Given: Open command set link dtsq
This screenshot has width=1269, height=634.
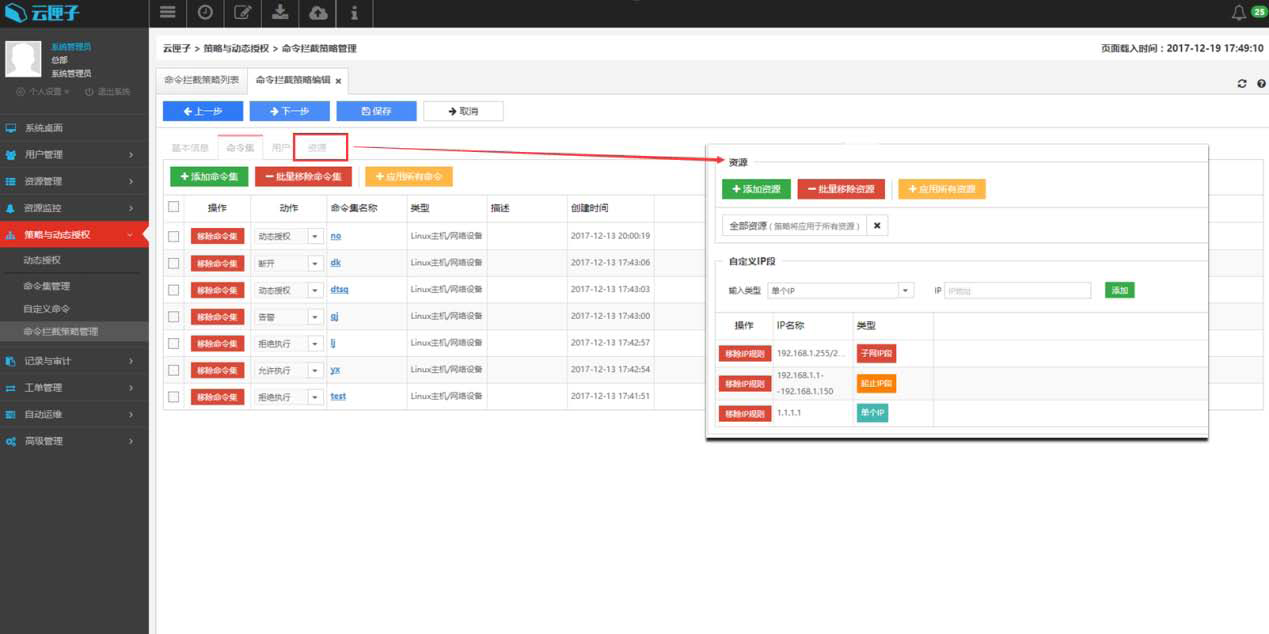Looking at the screenshot, I should coord(339,289).
